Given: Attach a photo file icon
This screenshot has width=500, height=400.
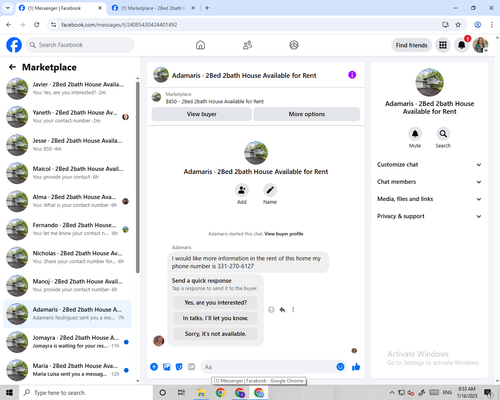Looking at the screenshot, I should pyautogui.click(x=167, y=367).
